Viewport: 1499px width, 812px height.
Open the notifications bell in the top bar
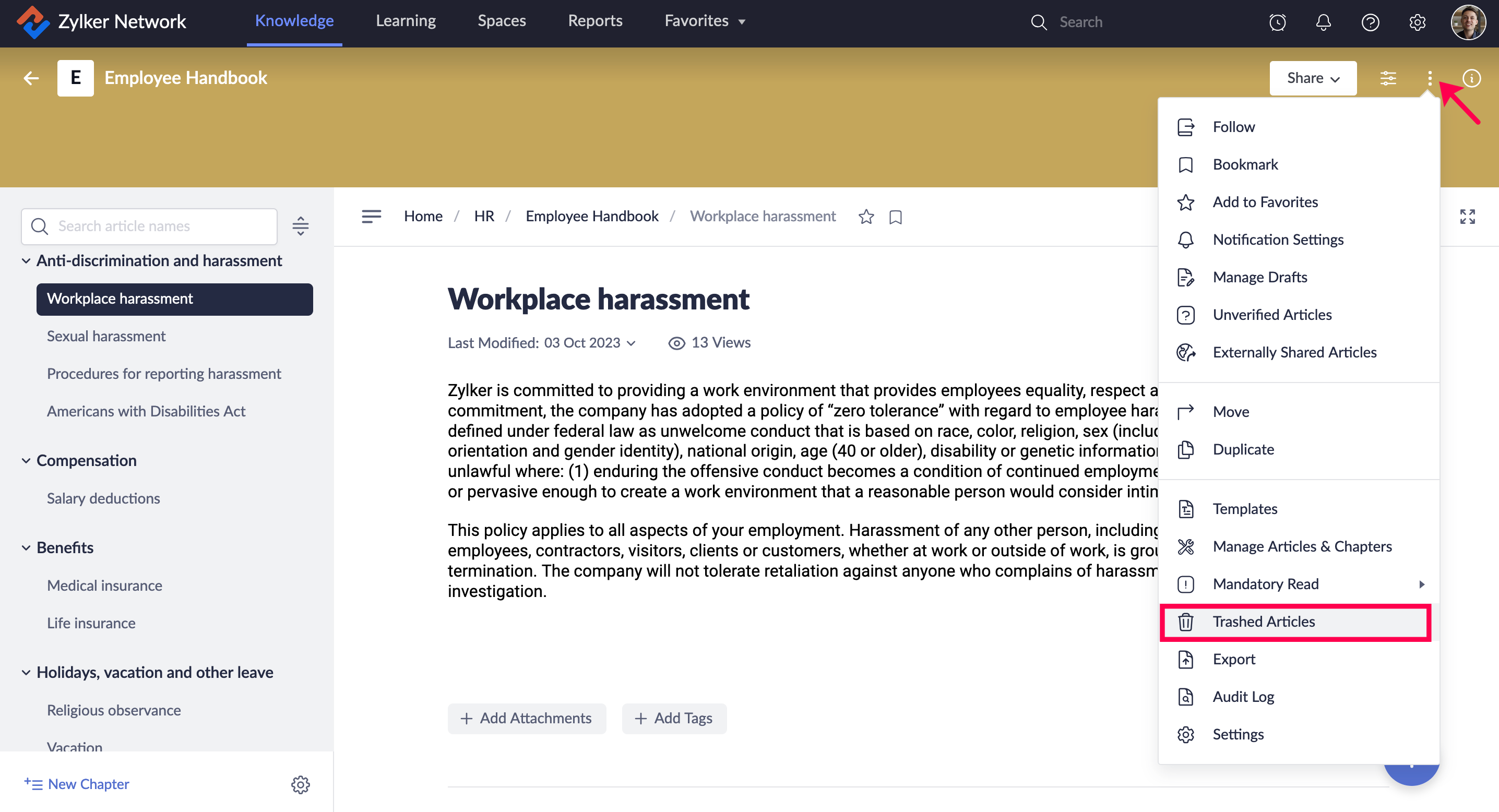click(x=1323, y=22)
